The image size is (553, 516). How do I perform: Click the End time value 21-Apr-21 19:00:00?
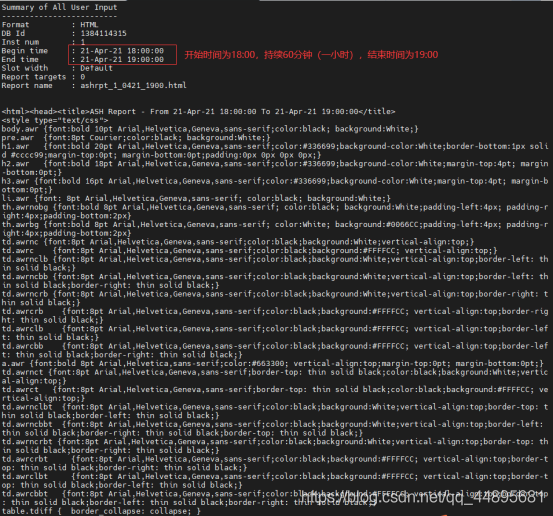click(122, 60)
